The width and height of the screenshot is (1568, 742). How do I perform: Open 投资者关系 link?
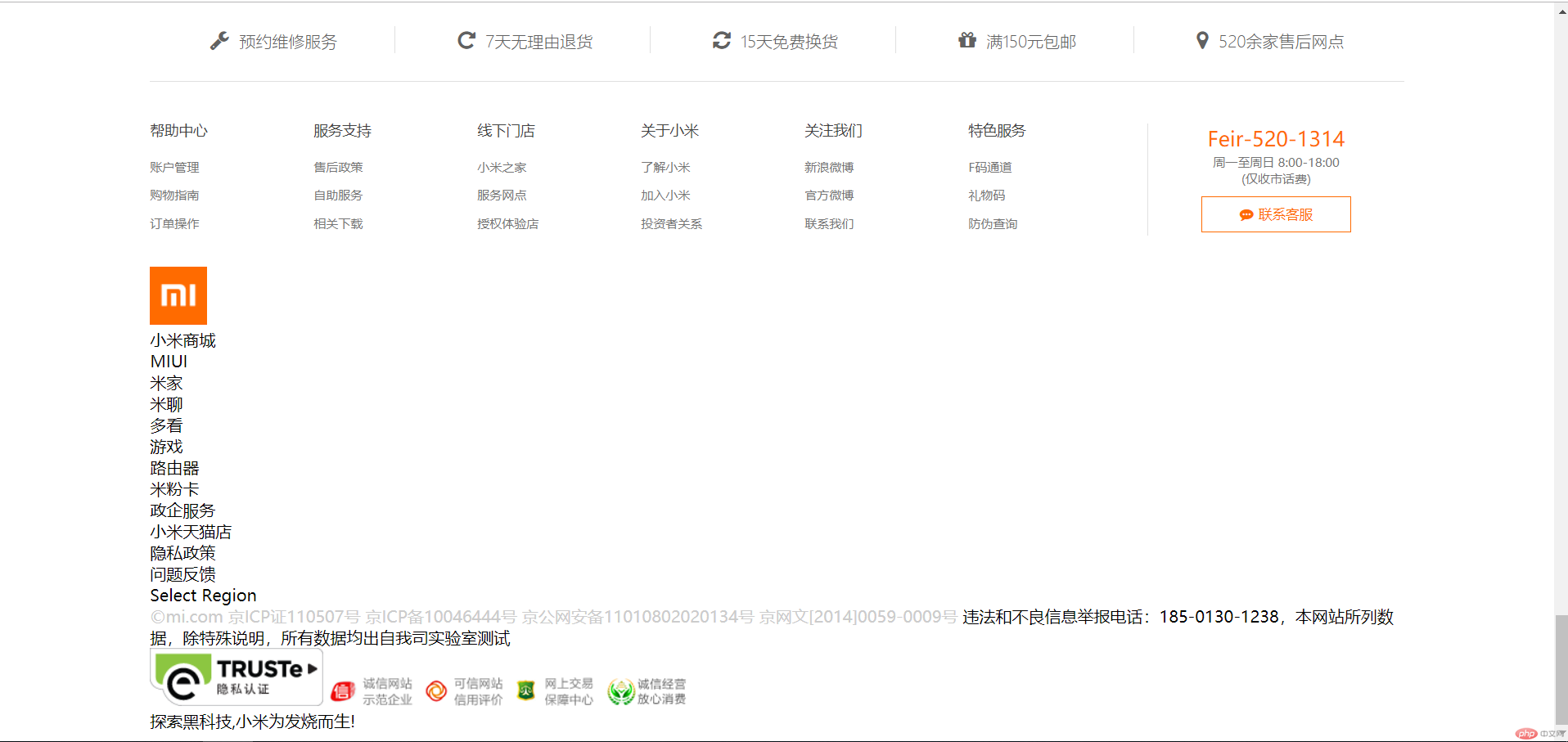(672, 223)
